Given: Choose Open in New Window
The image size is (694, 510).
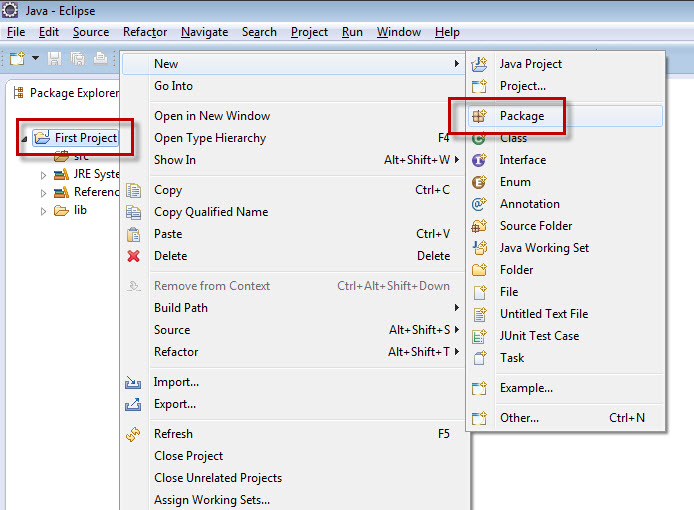Looking at the screenshot, I should pos(293,116).
